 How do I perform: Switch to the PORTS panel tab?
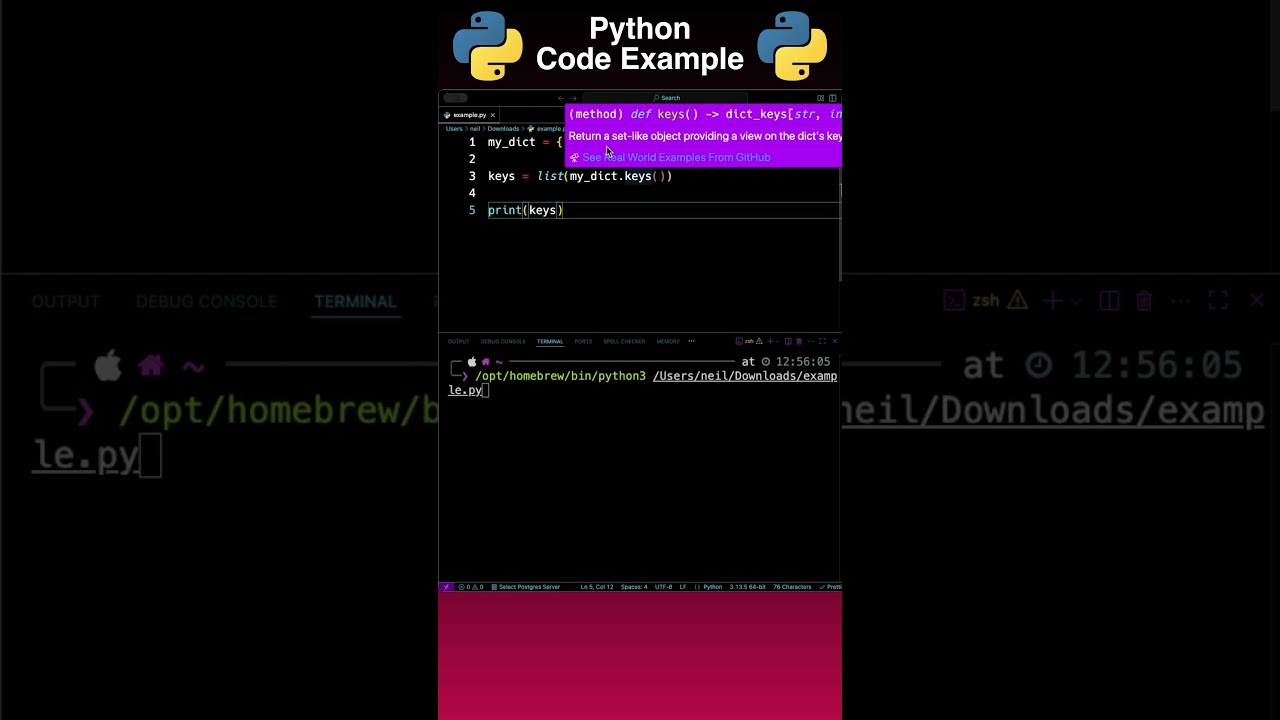point(583,341)
